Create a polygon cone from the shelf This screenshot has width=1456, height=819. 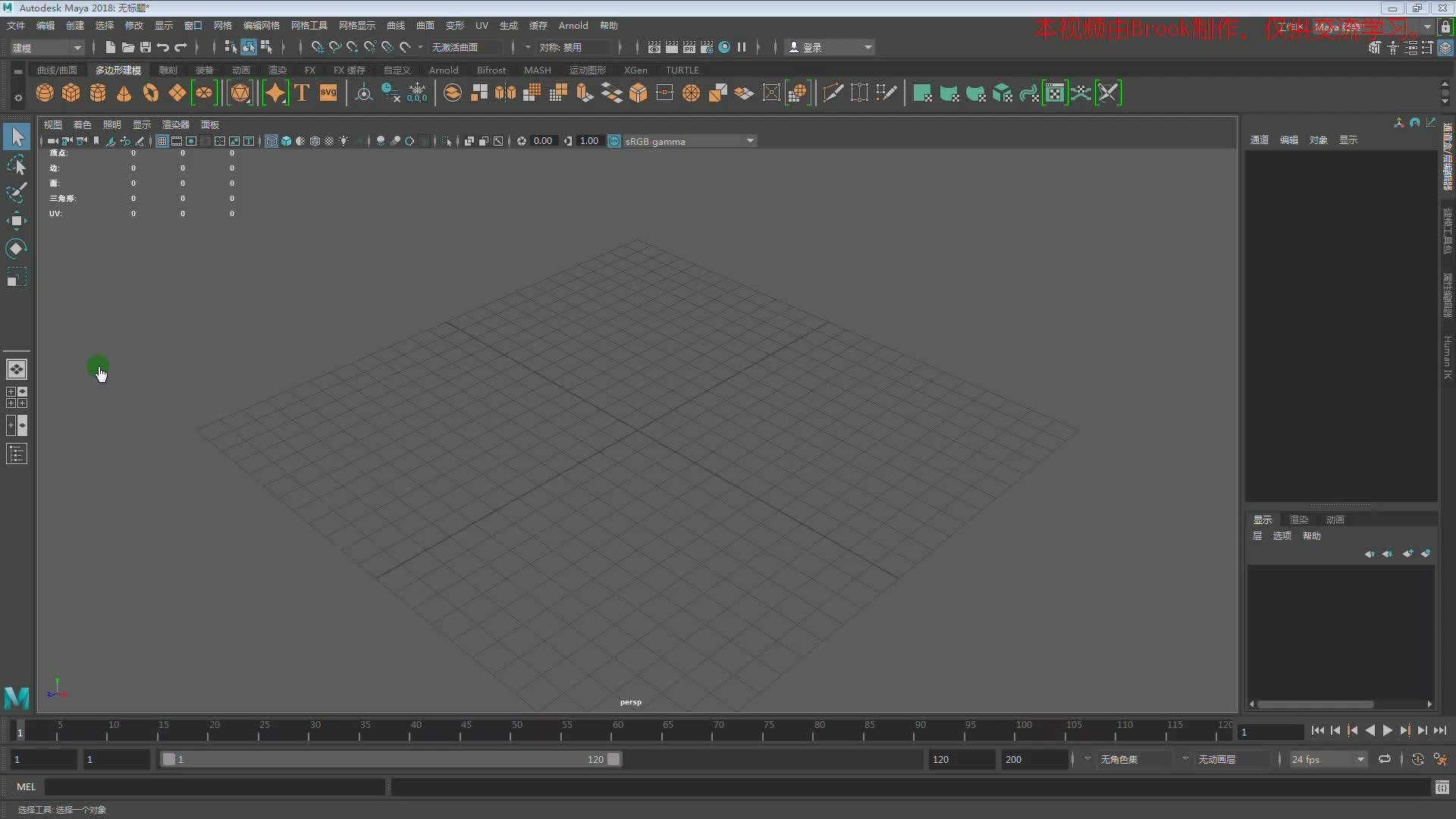[x=124, y=93]
